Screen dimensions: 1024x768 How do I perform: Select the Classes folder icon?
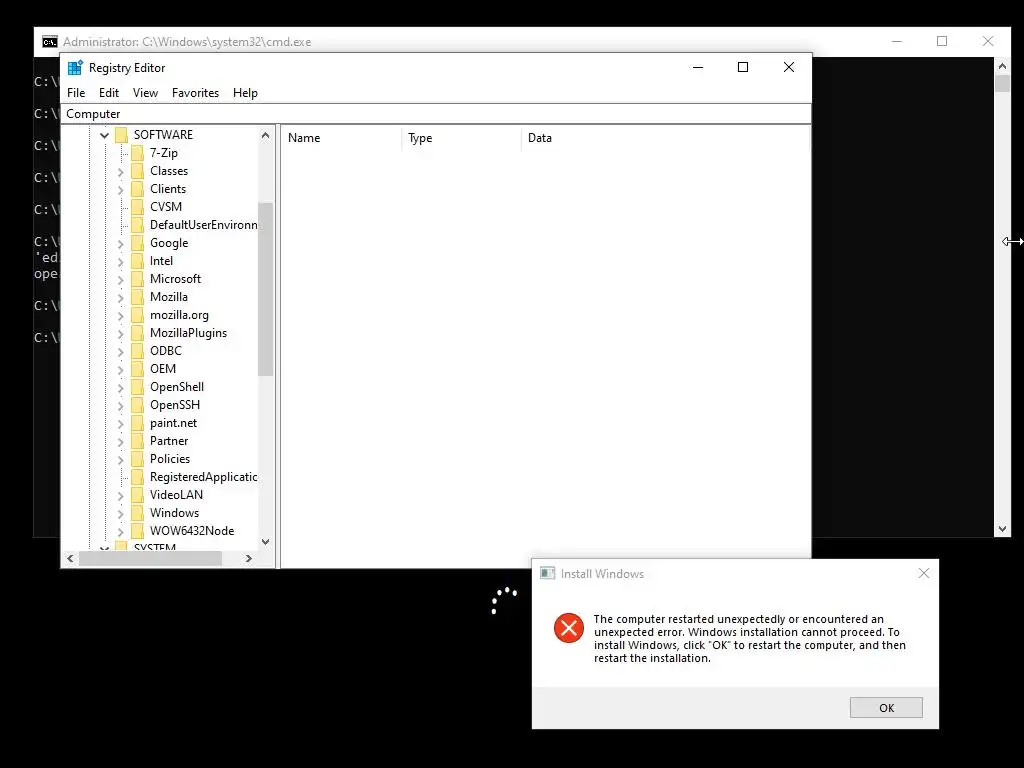(x=137, y=171)
